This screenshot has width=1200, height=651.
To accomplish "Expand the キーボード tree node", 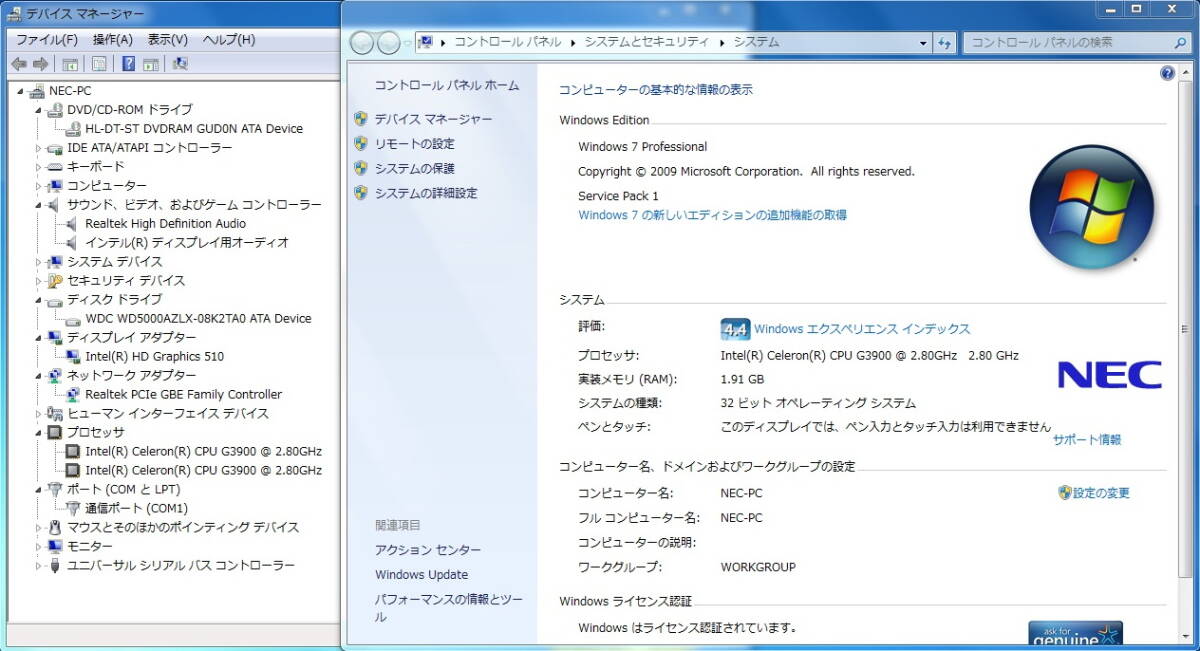I will point(39,167).
